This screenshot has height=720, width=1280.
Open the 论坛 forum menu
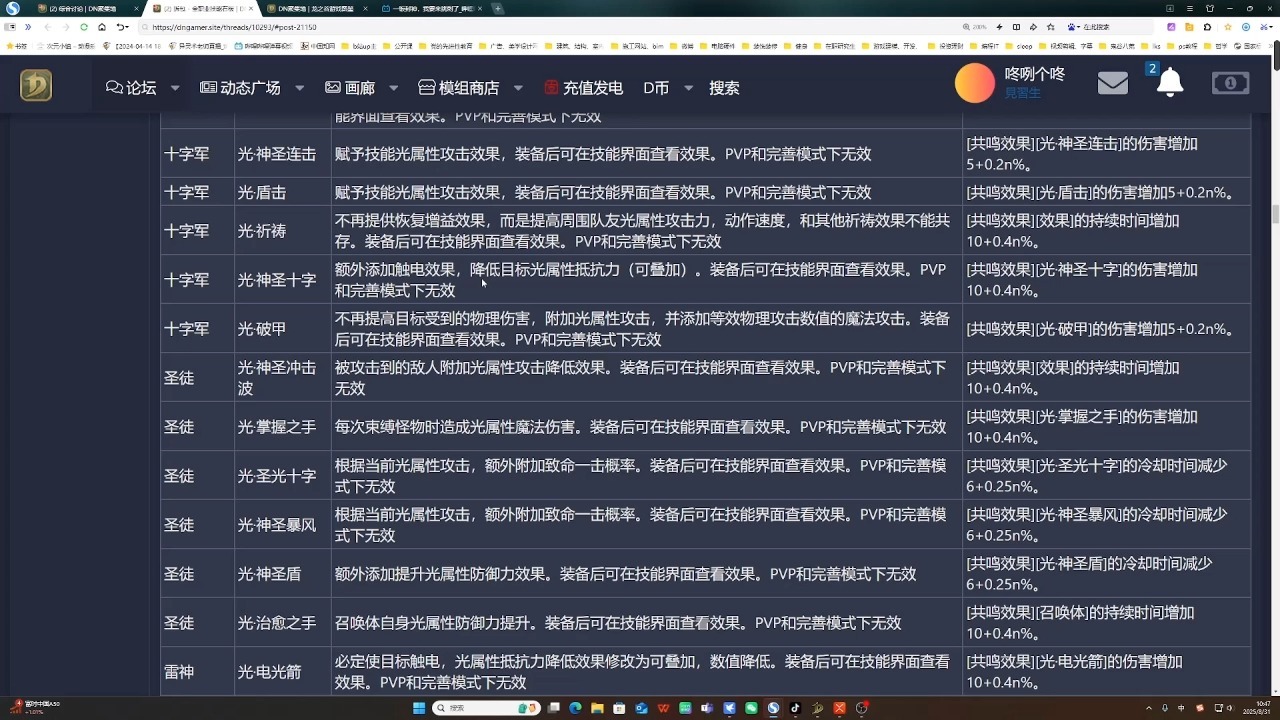131,88
